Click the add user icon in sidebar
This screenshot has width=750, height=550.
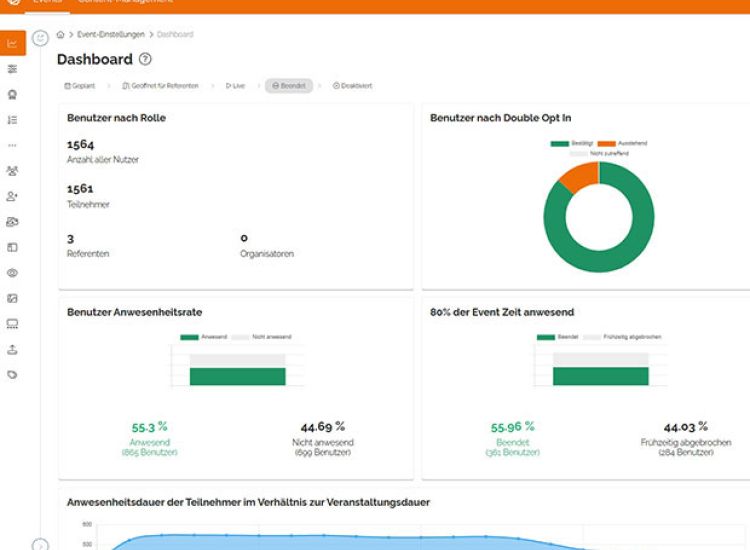coord(12,196)
